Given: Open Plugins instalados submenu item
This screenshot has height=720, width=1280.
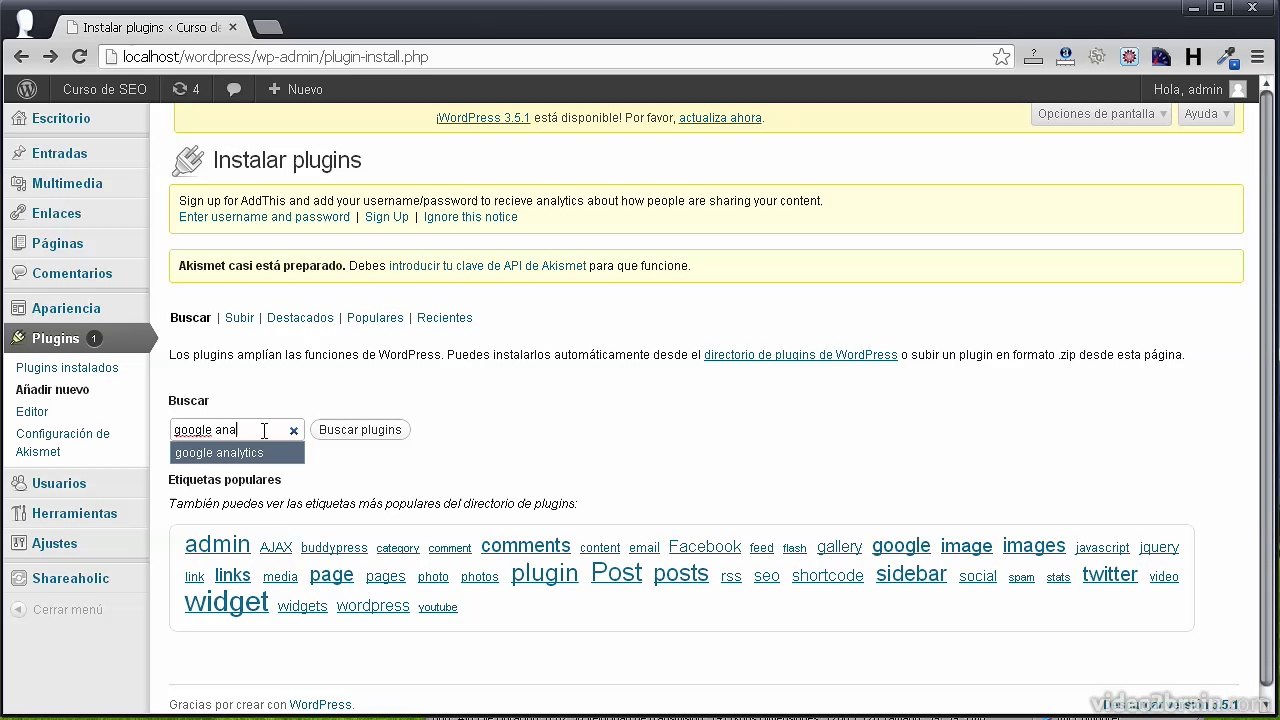Looking at the screenshot, I should (67, 368).
